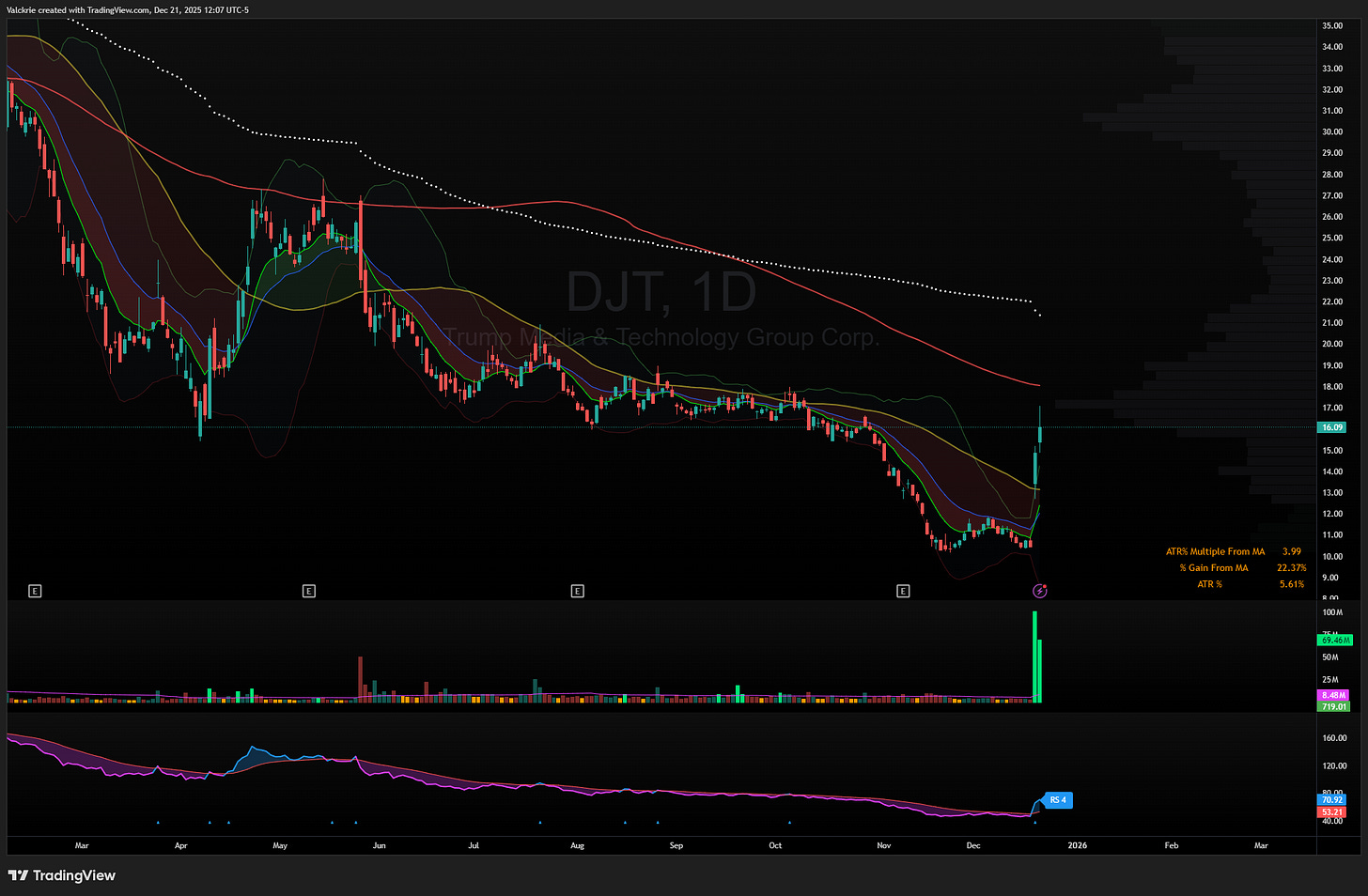Click the earnings E marker between May and Jun
Image resolution: width=1368 pixels, height=896 pixels.
(x=309, y=591)
